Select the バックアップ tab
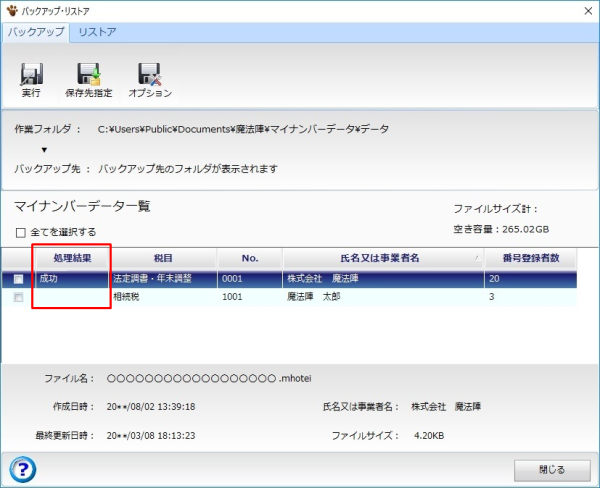This screenshot has width=600, height=488. pyautogui.click(x=36, y=32)
